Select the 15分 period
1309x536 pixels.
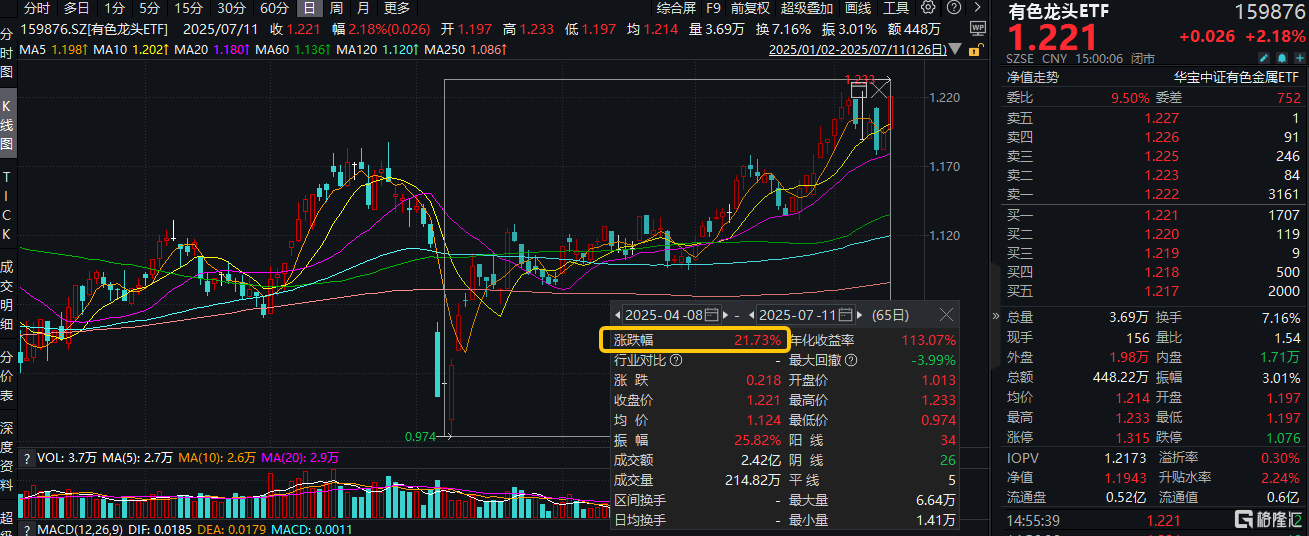point(189,7)
